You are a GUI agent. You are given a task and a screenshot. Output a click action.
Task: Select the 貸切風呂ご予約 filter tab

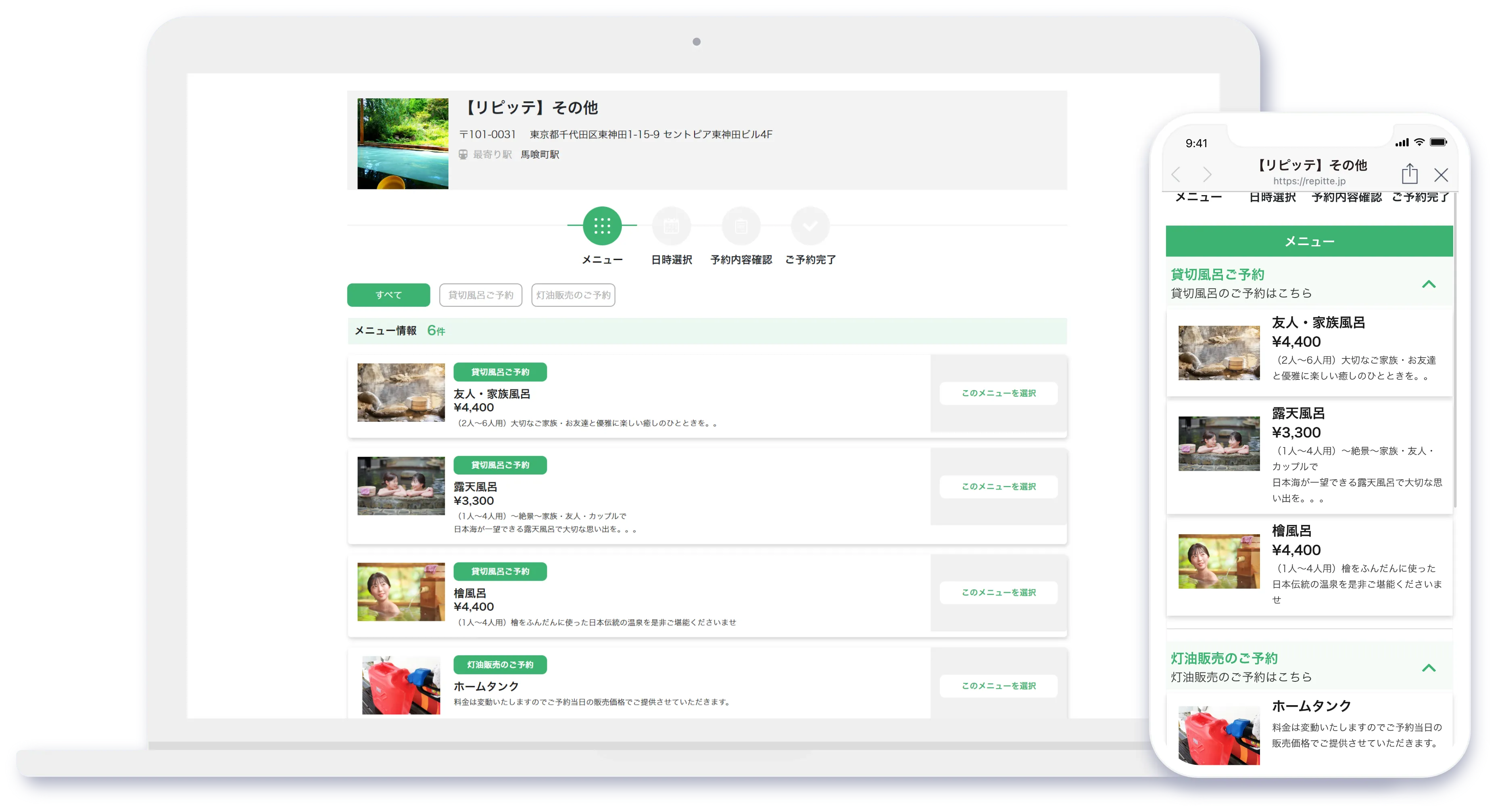coord(480,295)
